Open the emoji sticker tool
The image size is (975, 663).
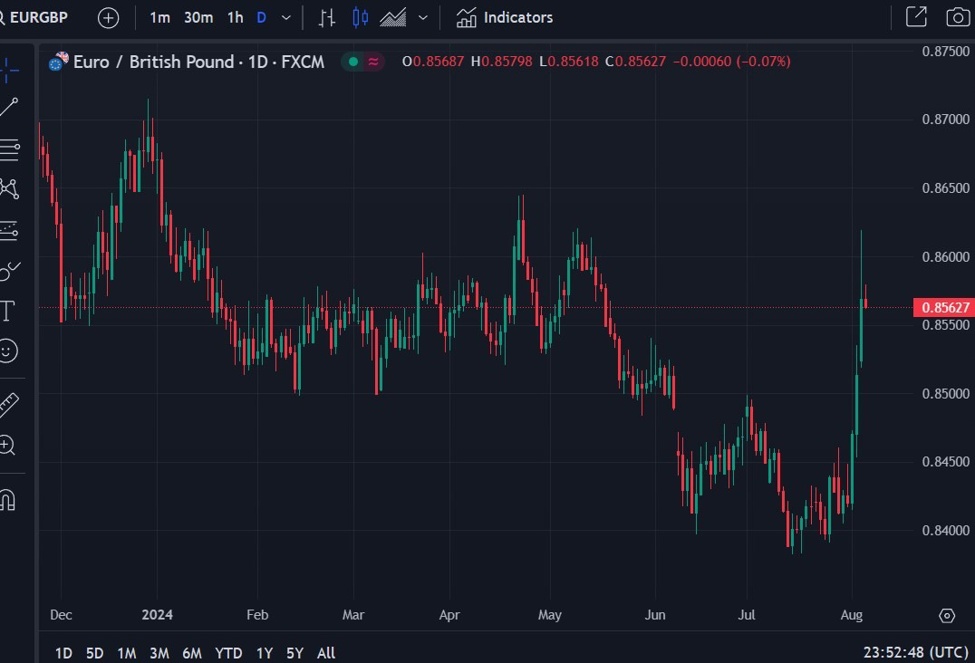pos(8,350)
